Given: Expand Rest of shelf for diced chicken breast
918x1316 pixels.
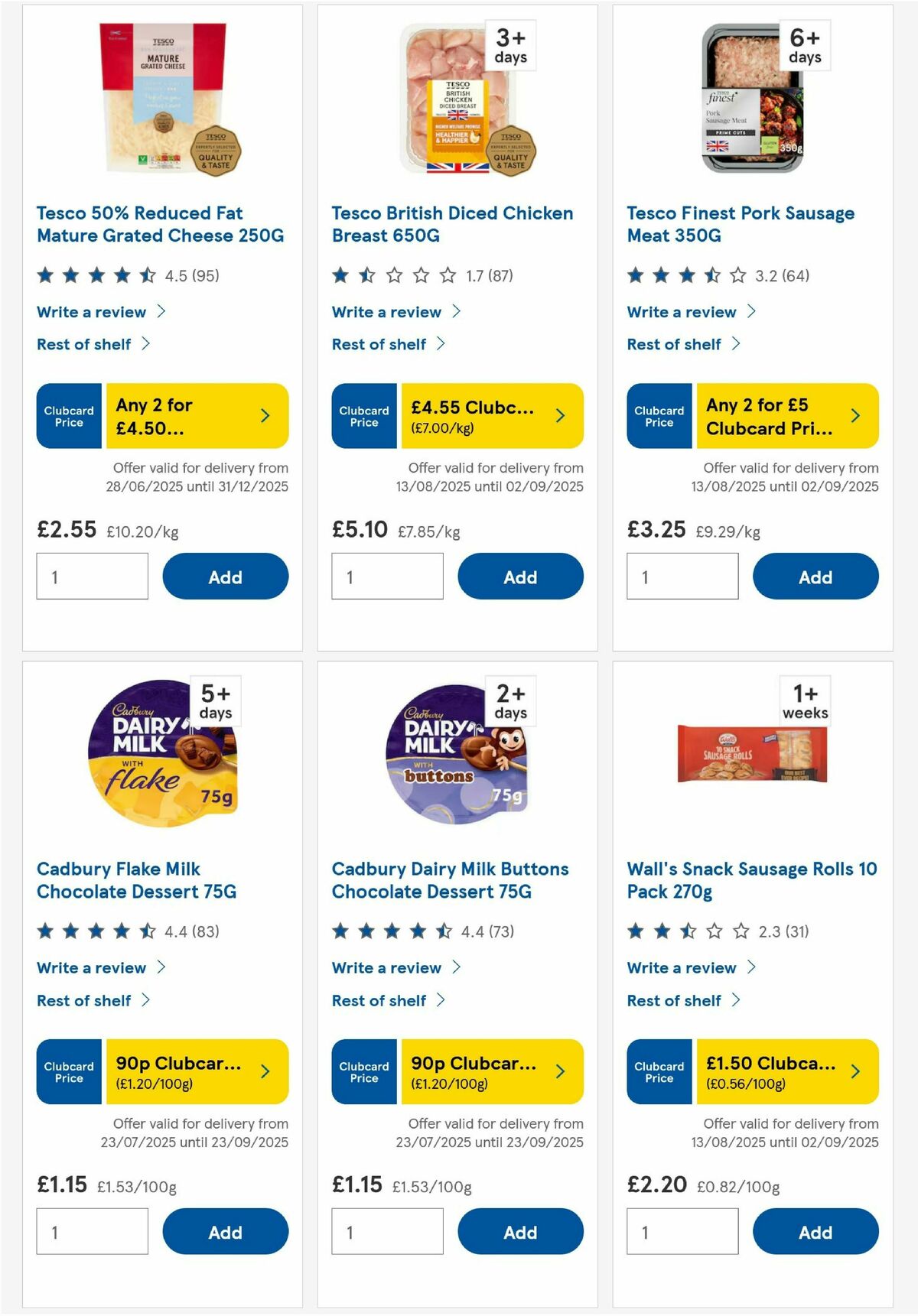Looking at the screenshot, I should coord(379,344).
